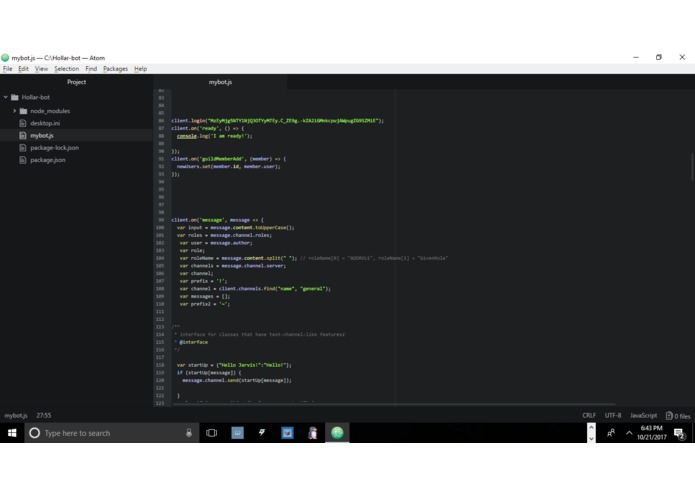Click cursor position 27:55 in status bar

(43, 416)
